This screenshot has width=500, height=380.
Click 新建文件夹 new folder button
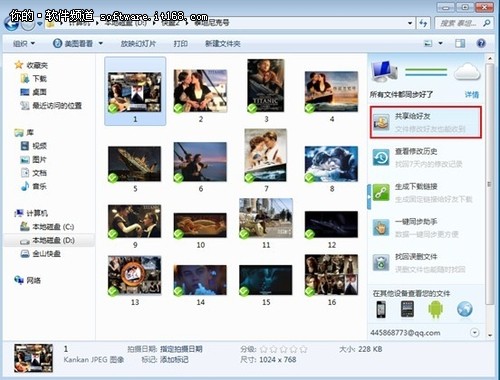click(223, 43)
